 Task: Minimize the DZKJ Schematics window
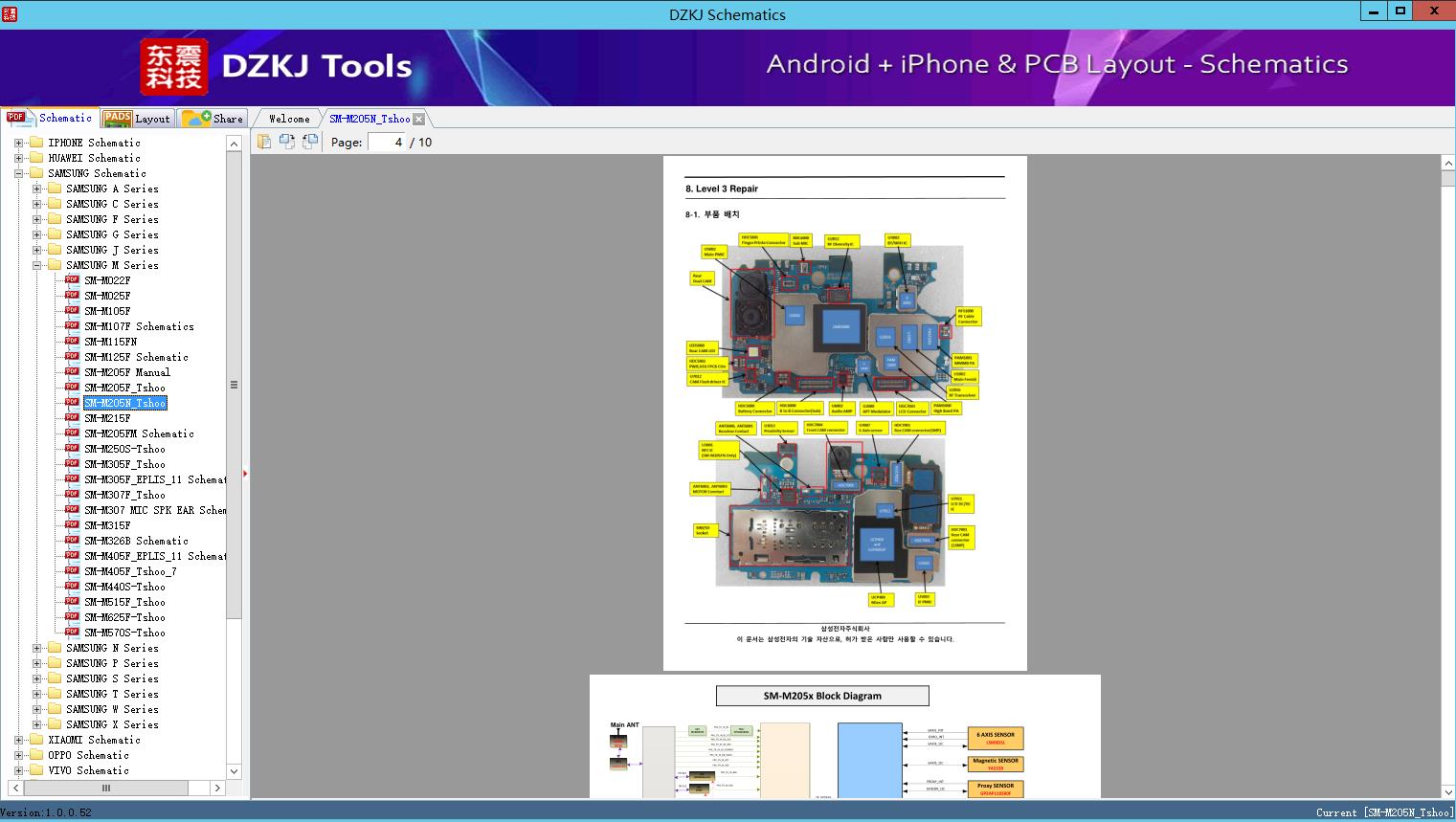tap(1374, 11)
